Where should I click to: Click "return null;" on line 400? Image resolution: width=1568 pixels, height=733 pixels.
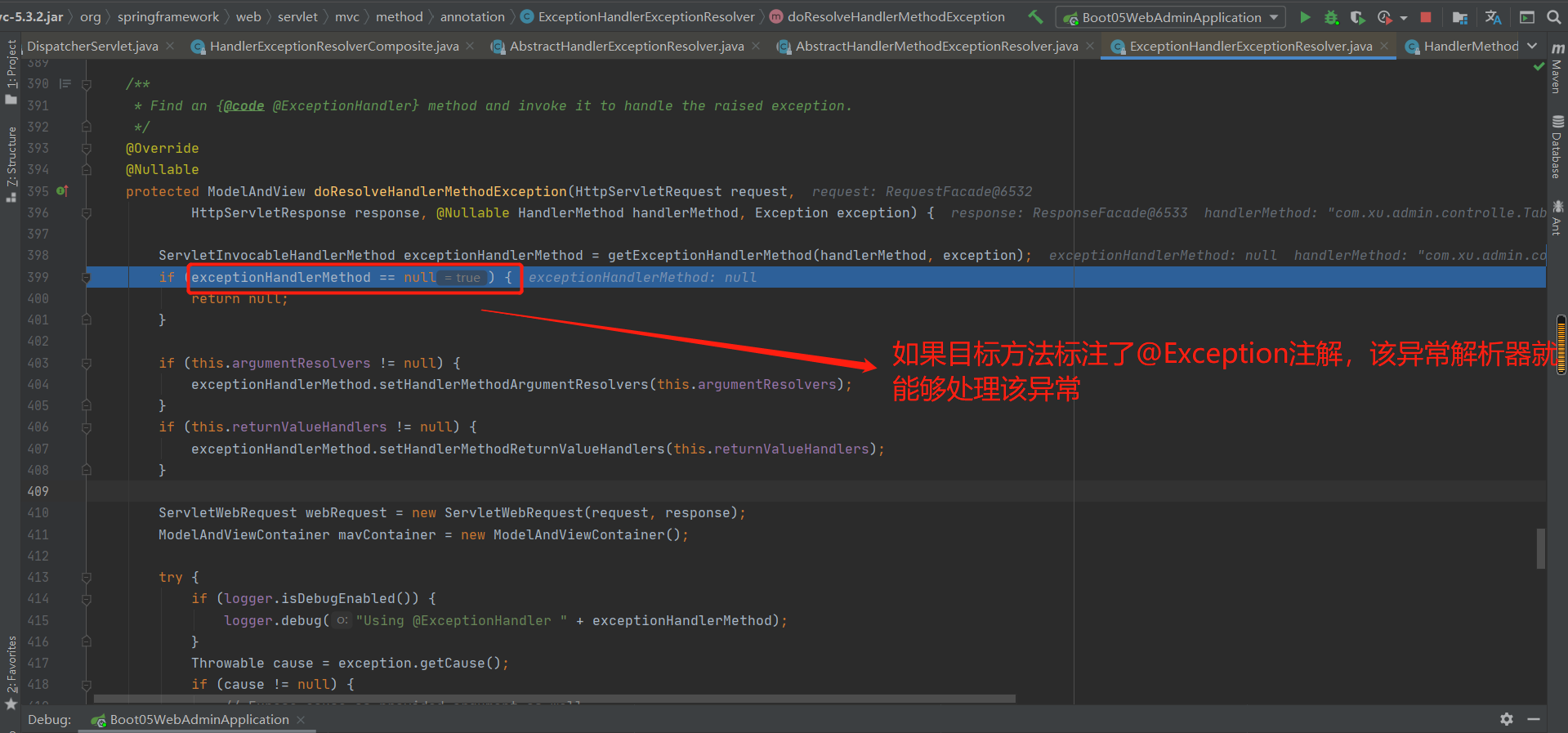(x=239, y=299)
